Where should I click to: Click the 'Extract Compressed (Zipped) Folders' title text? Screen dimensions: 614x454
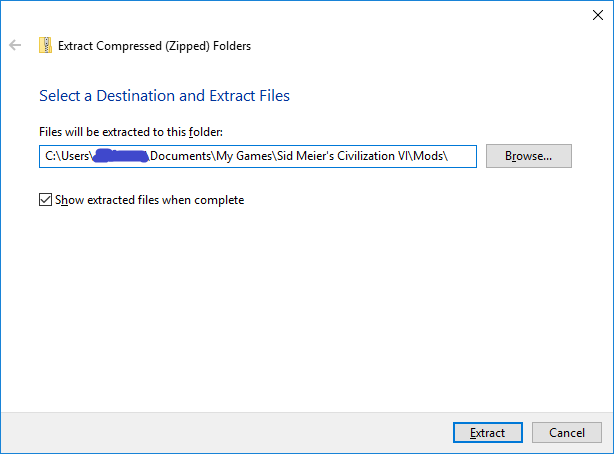[154, 46]
